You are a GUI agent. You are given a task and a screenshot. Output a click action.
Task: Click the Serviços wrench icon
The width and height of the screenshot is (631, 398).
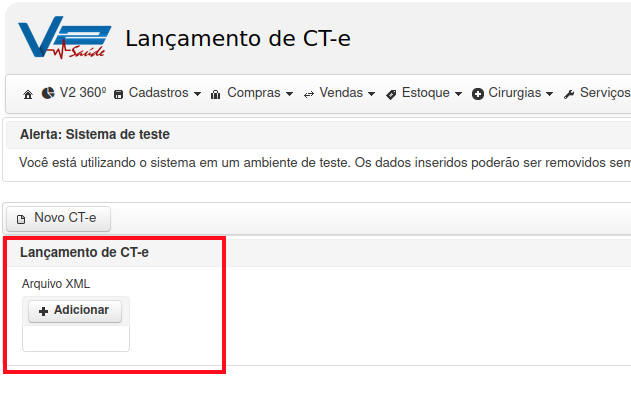569,95
